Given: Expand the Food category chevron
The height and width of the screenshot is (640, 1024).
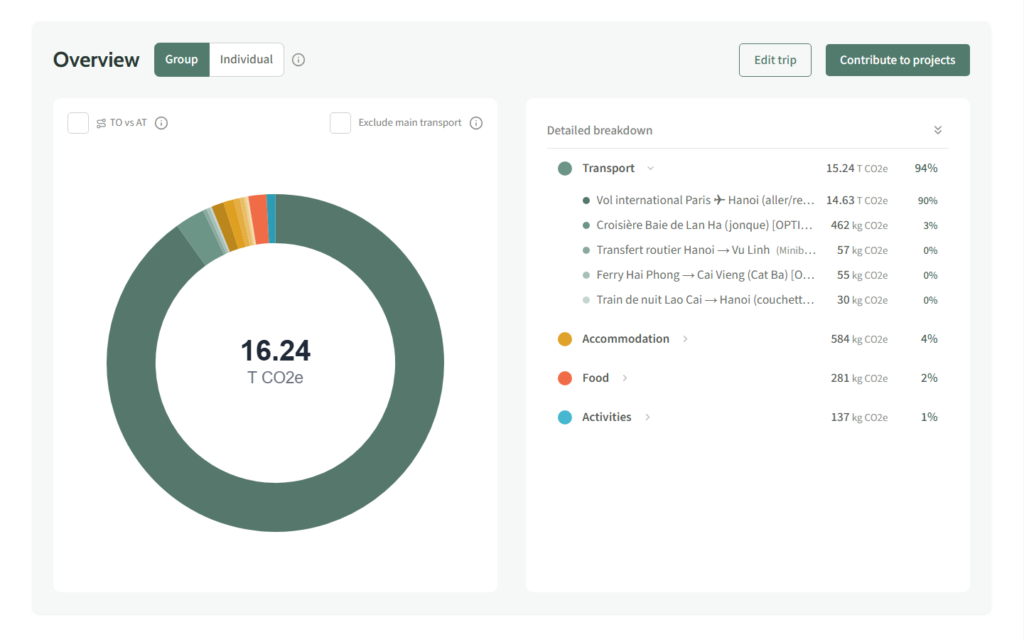Looking at the screenshot, I should [625, 378].
